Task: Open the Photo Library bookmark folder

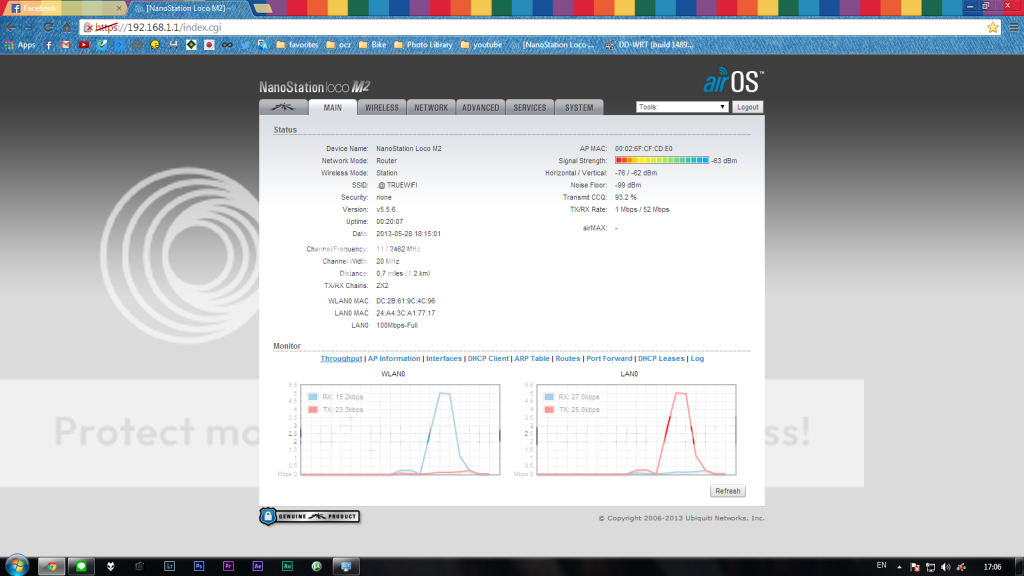Action: [423, 45]
